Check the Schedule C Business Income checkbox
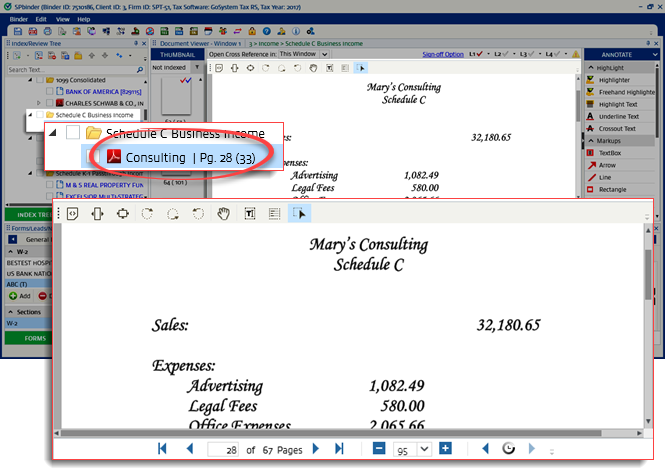Image resolution: width=665 pixels, height=475 pixels. tap(73, 133)
